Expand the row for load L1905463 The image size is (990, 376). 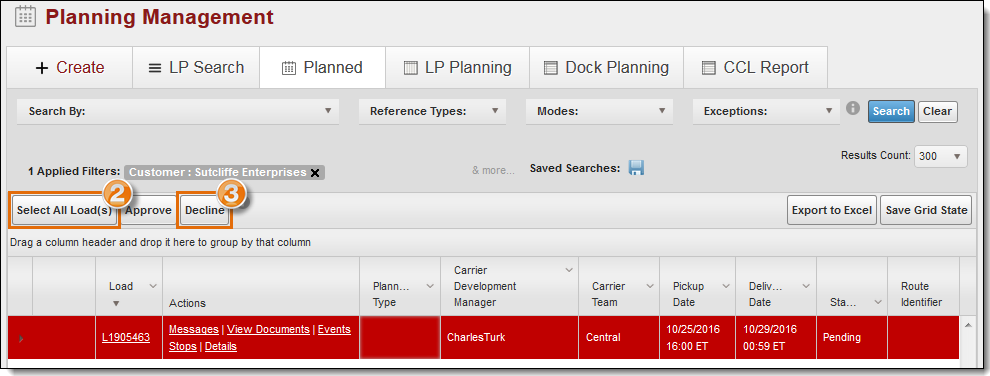[x=21, y=339]
